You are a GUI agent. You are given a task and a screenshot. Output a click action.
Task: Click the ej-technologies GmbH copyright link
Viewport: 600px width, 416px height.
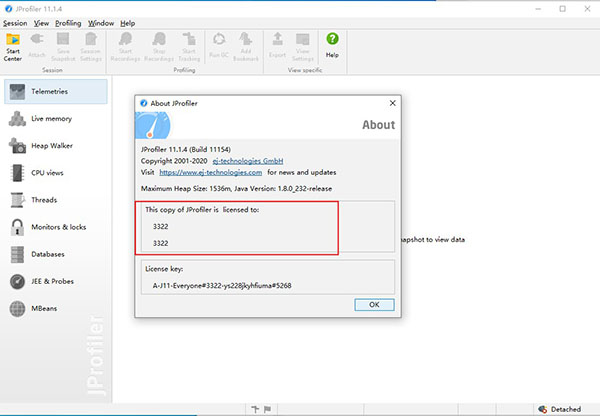pyautogui.click(x=250, y=161)
